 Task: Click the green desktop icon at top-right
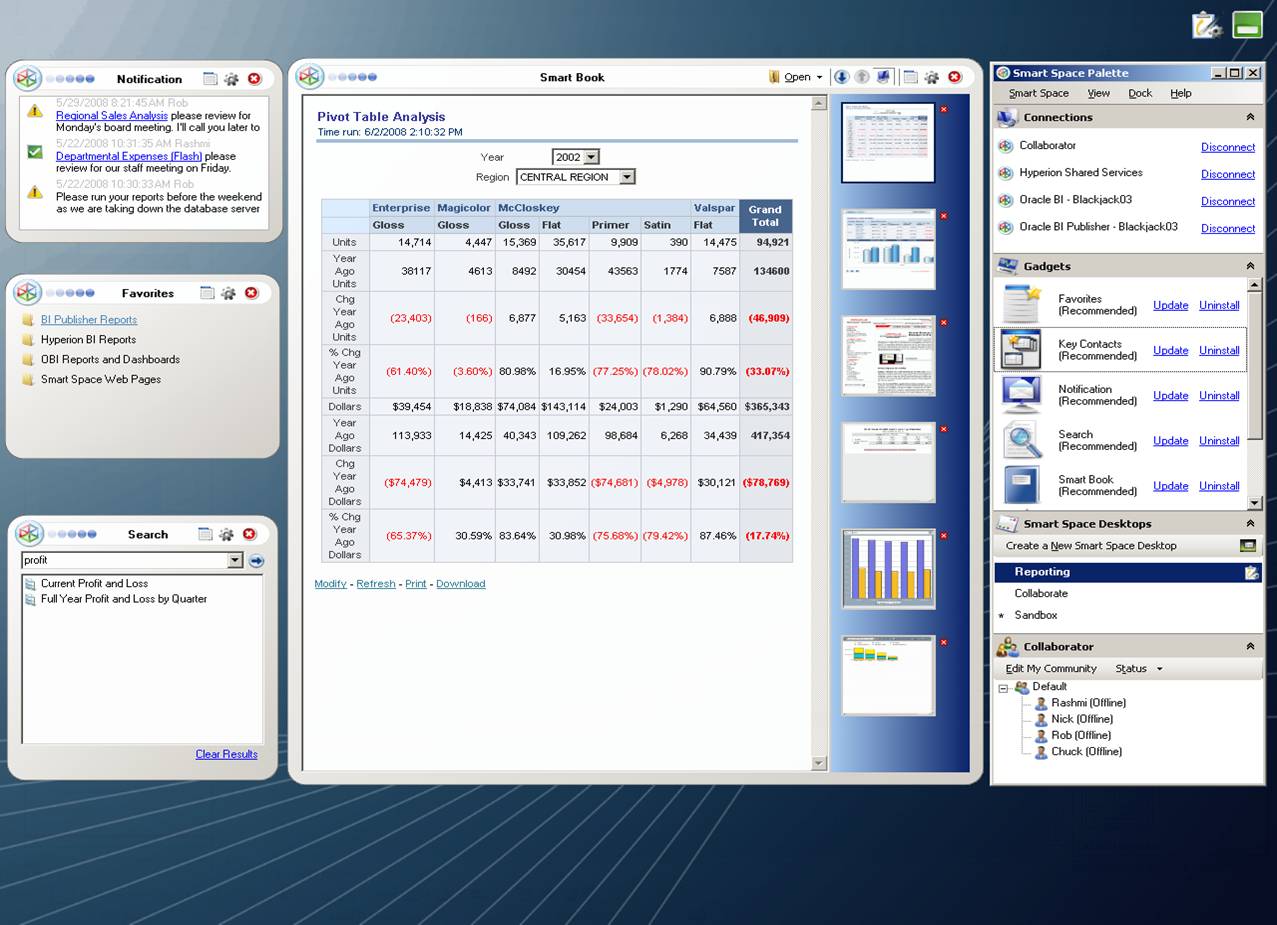coord(1247,25)
